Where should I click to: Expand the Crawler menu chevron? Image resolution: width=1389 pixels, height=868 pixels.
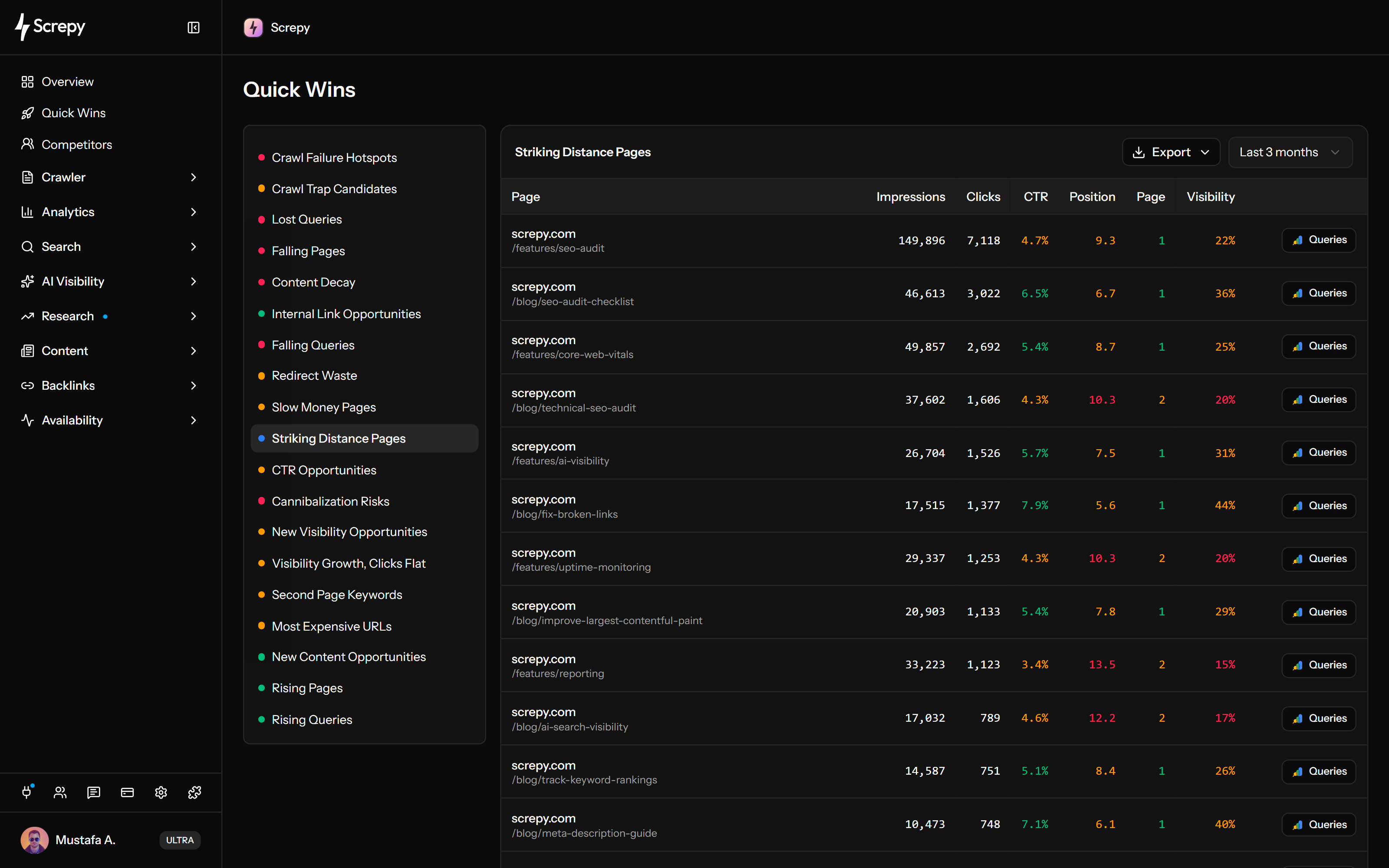[194, 178]
